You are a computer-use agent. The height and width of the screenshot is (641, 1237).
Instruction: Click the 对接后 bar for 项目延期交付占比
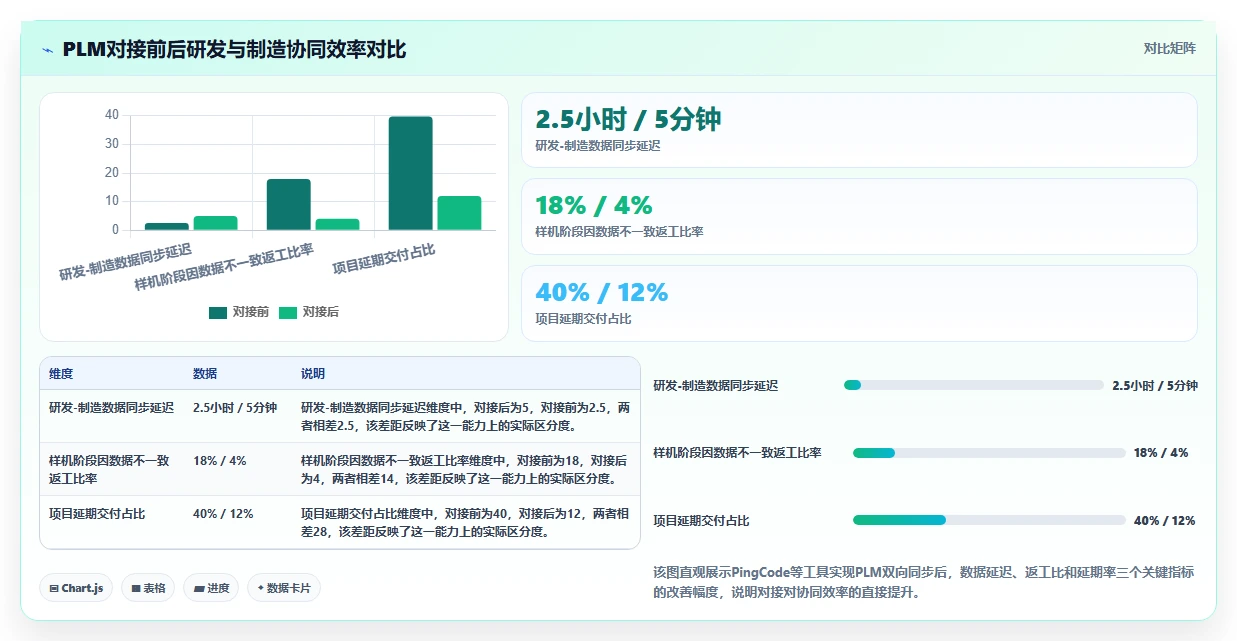(459, 213)
